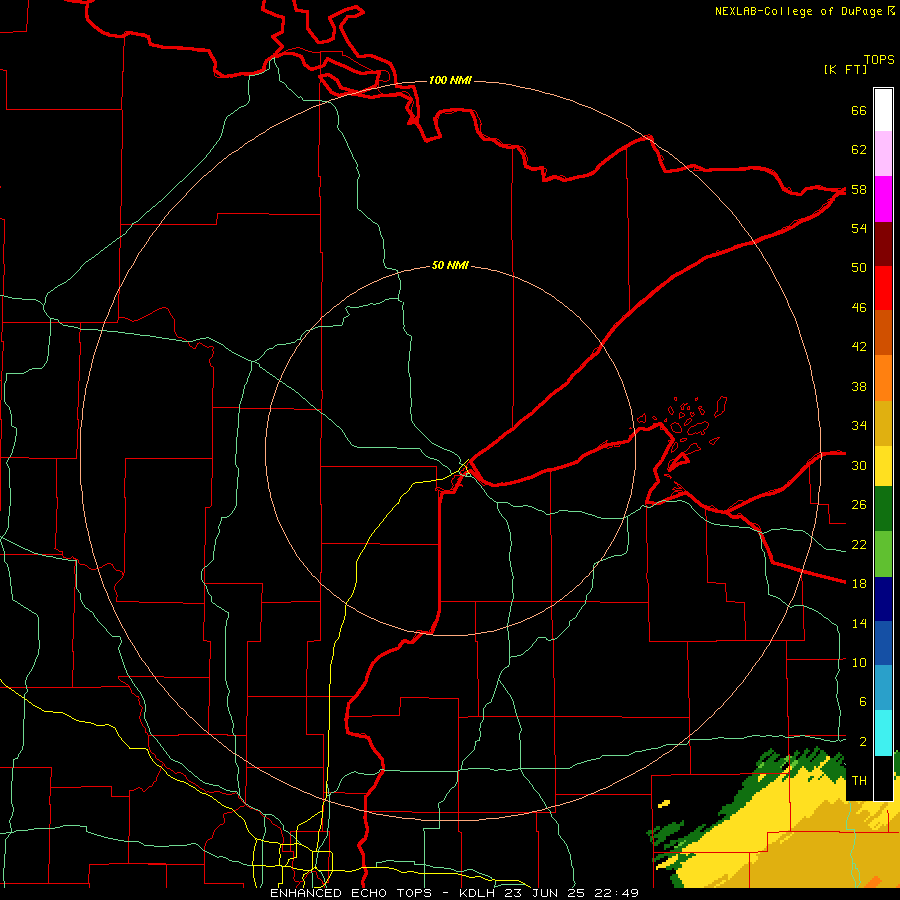This screenshot has width=900, height=900.
Task: Click the 'TH' legend label
Action: [859, 781]
